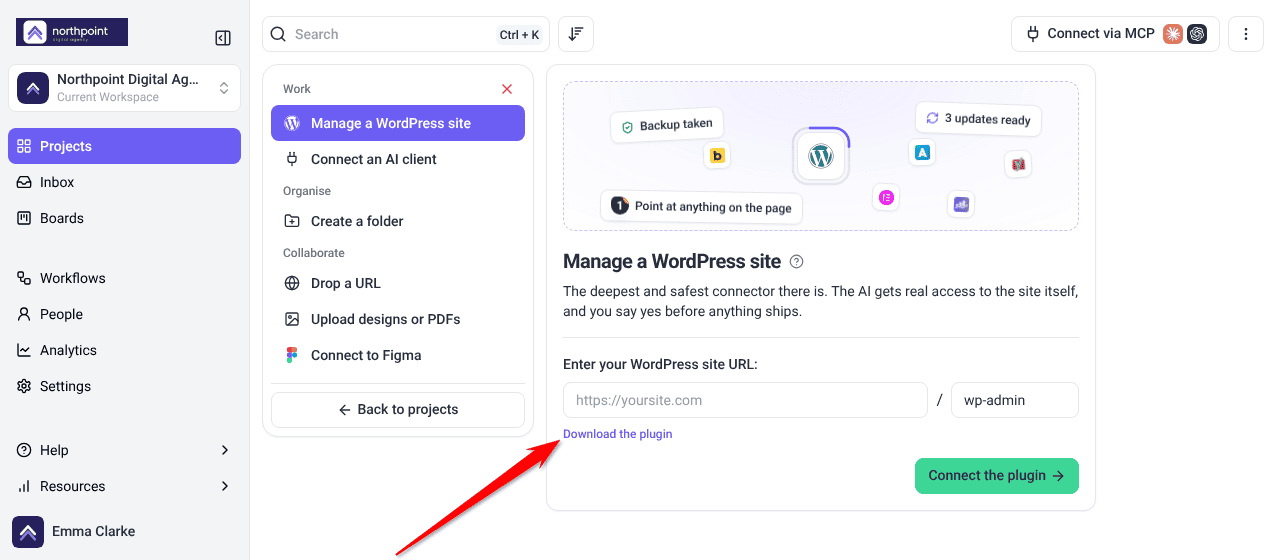Viewport: 1280px width, 560px height.
Task: Select Connect an AI client option
Action: click(x=398, y=159)
